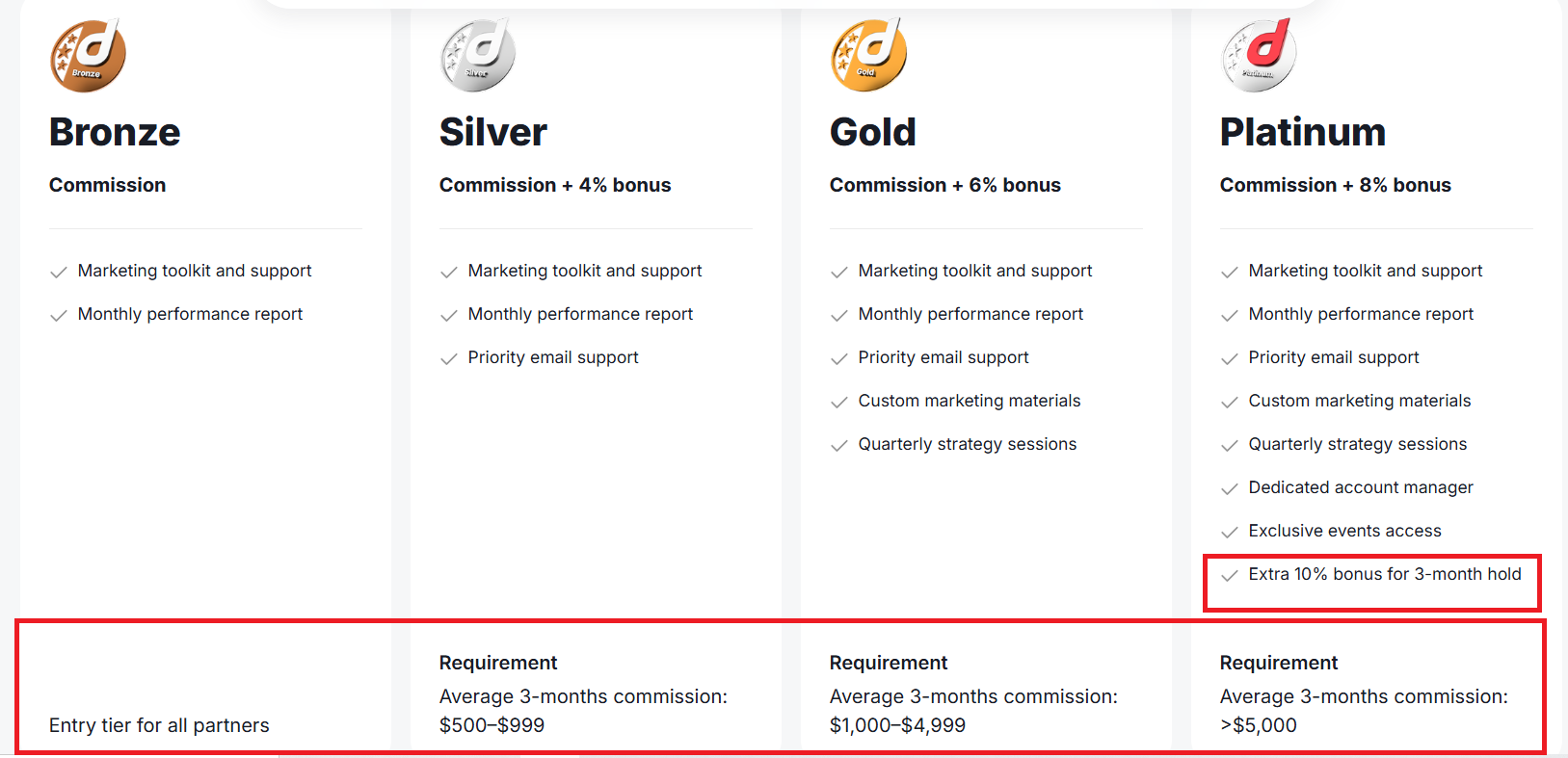Viewport: 1568px width, 758px height.
Task: Click Silver's "$500–$999" requirement amount
Action: point(492,725)
